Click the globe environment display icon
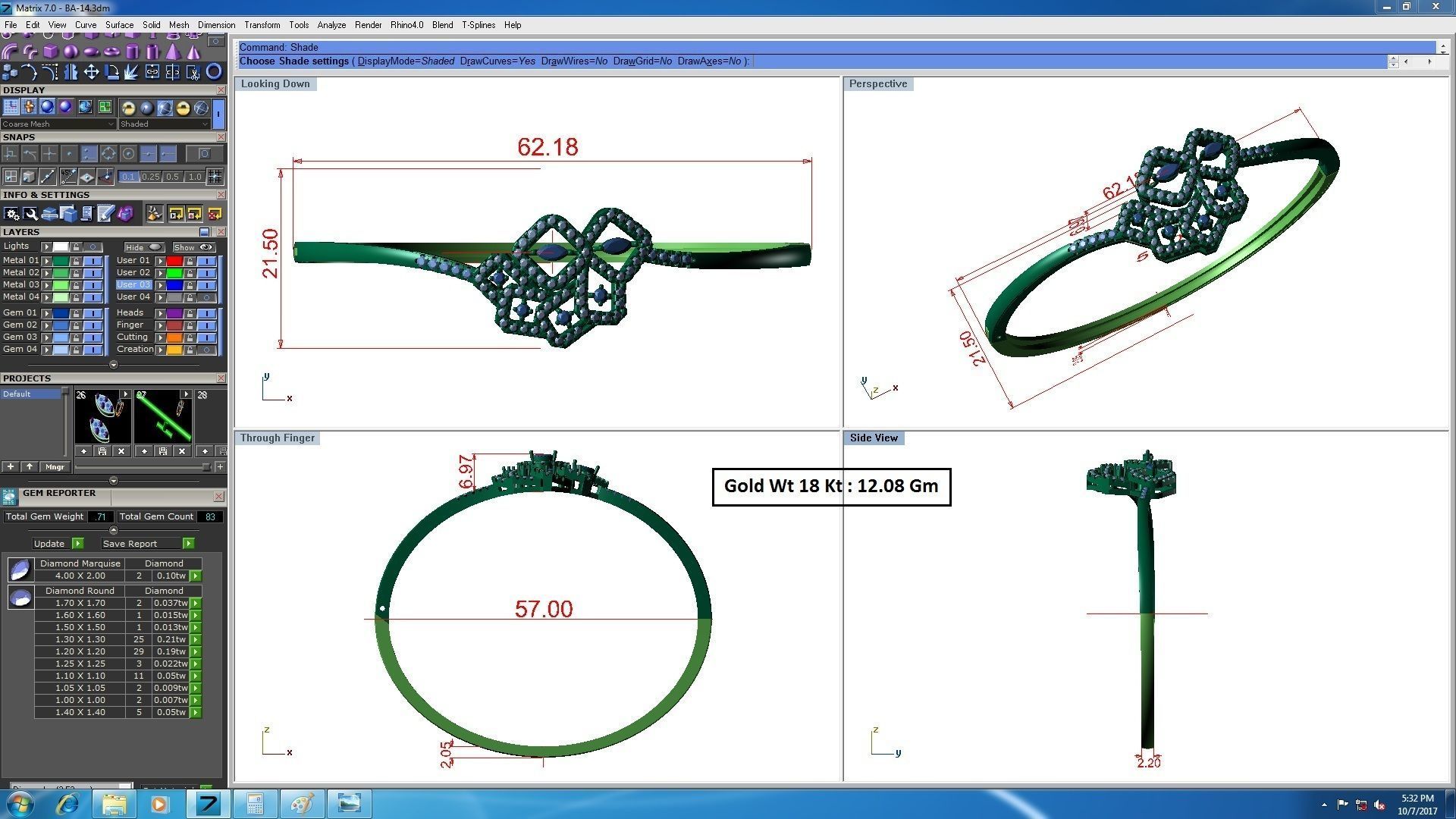The height and width of the screenshot is (819, 1456). click(84, 108)
